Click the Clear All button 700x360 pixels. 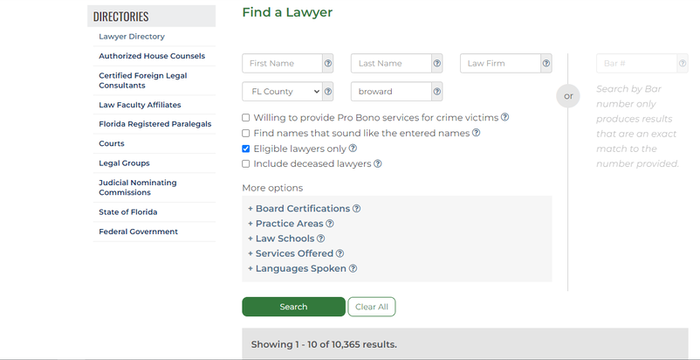(371, 307)
